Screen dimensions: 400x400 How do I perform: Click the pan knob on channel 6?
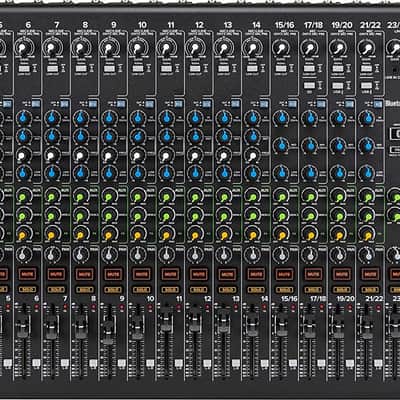23,255
